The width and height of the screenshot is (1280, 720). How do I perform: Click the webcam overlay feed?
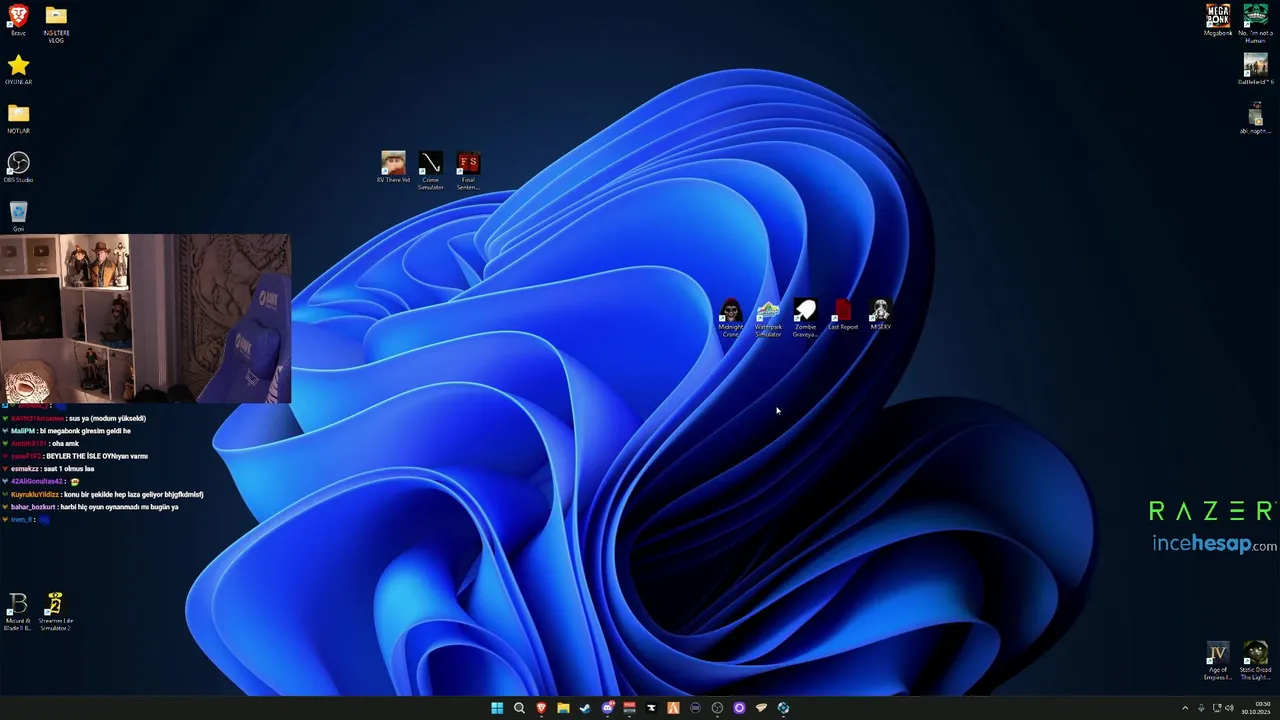pyautogui.click(x=145, y=318)
